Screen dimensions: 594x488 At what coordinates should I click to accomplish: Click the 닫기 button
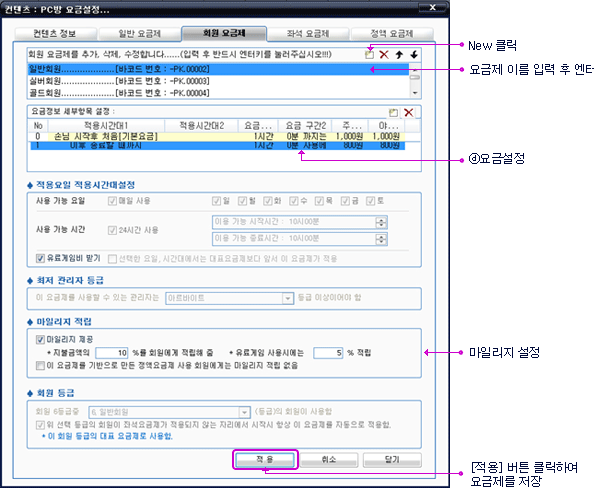click(x=392, y=460)
